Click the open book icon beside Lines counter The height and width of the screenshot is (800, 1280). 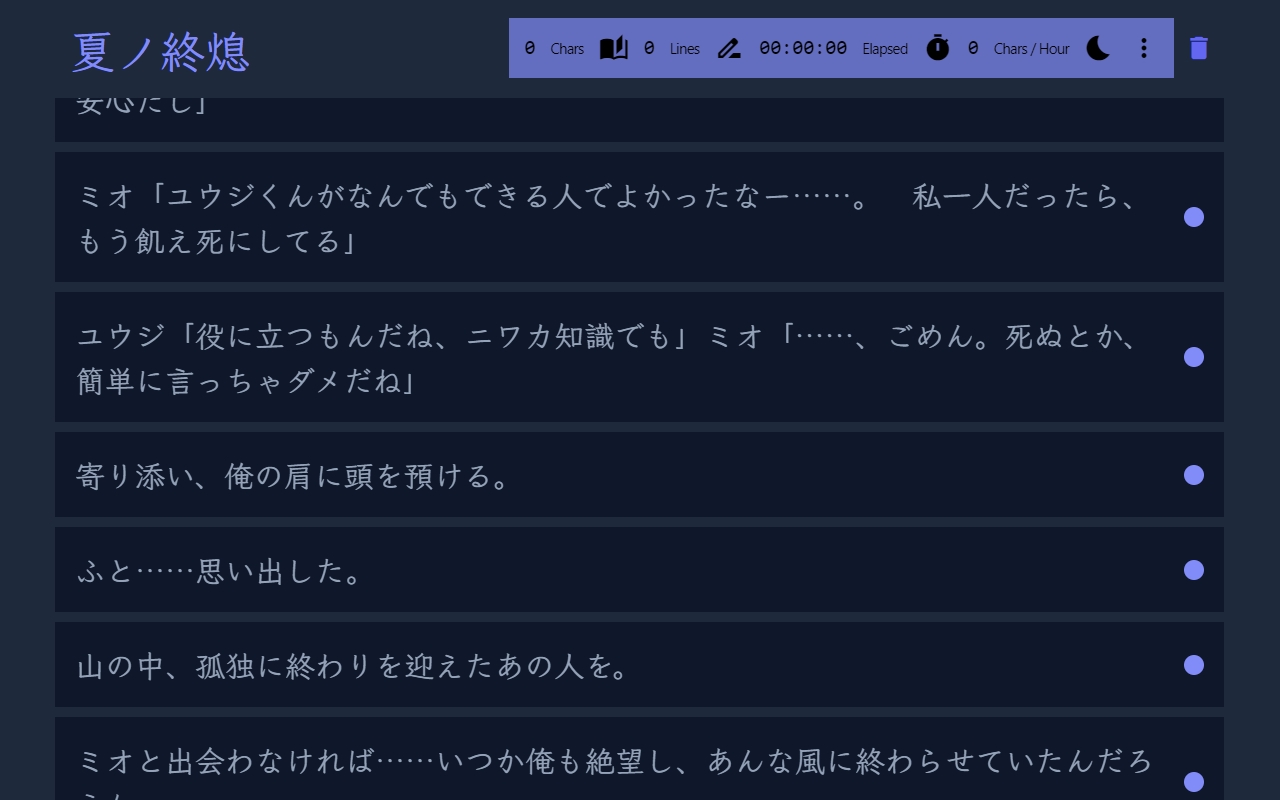(613, 47)
